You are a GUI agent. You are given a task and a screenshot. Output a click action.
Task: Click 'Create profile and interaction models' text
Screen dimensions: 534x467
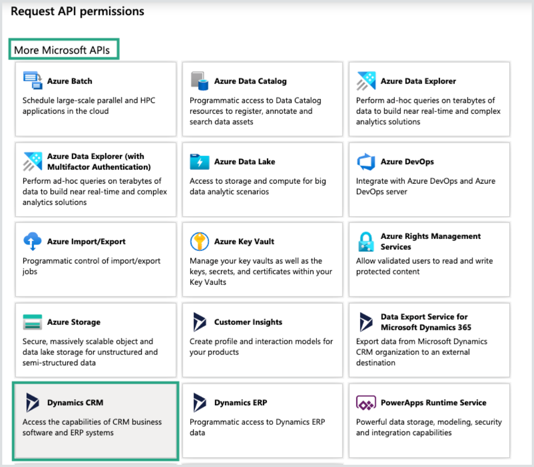click(261, 346)
